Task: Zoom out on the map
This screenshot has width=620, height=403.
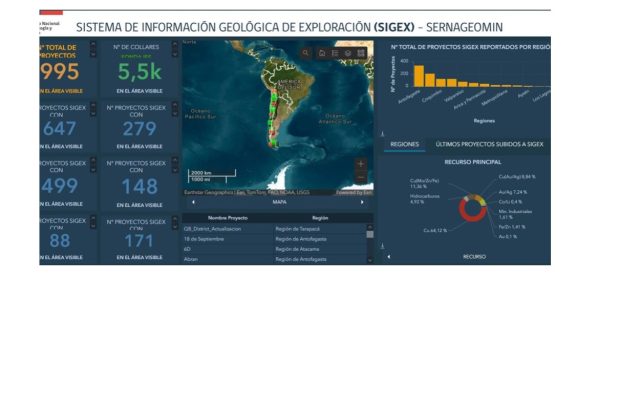Action: pyautogui.click(x=361, y=177)
